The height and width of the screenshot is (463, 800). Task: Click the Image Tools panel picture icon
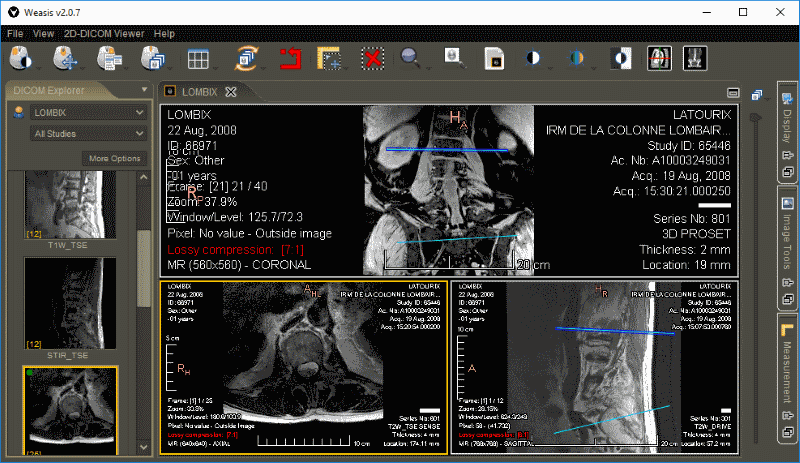coord(787,203)
